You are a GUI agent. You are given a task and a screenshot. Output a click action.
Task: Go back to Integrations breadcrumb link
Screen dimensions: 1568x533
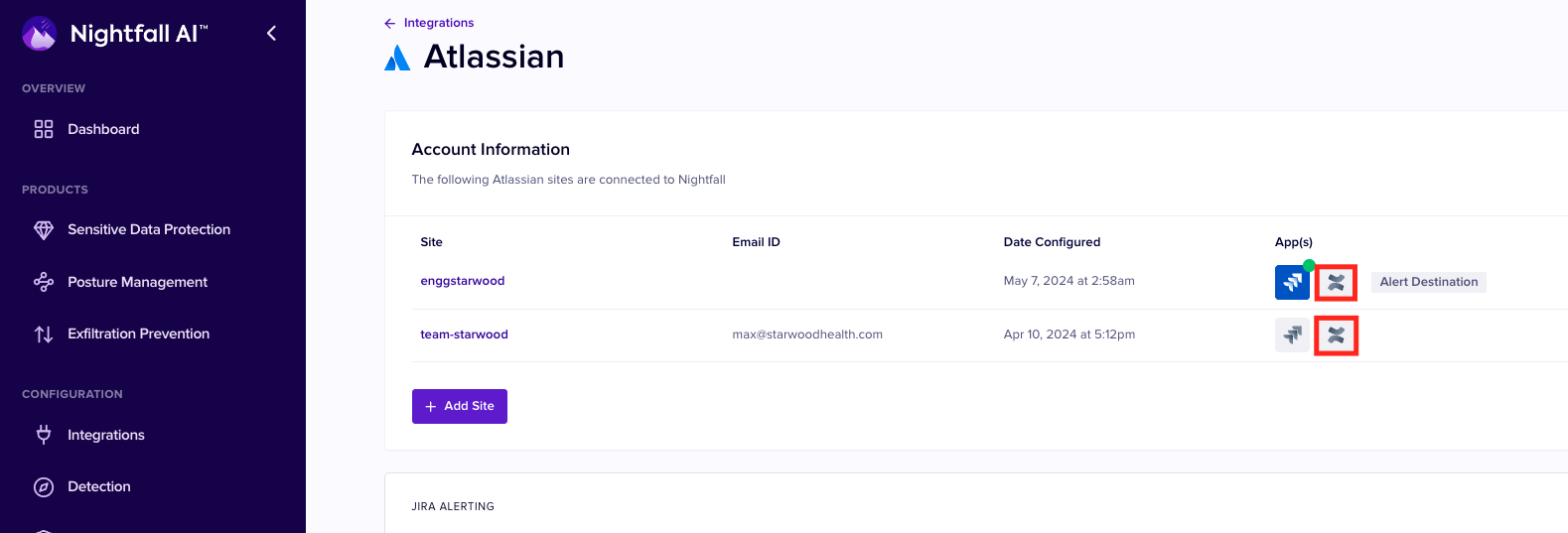pyautogui.click(x=438, y=23)
